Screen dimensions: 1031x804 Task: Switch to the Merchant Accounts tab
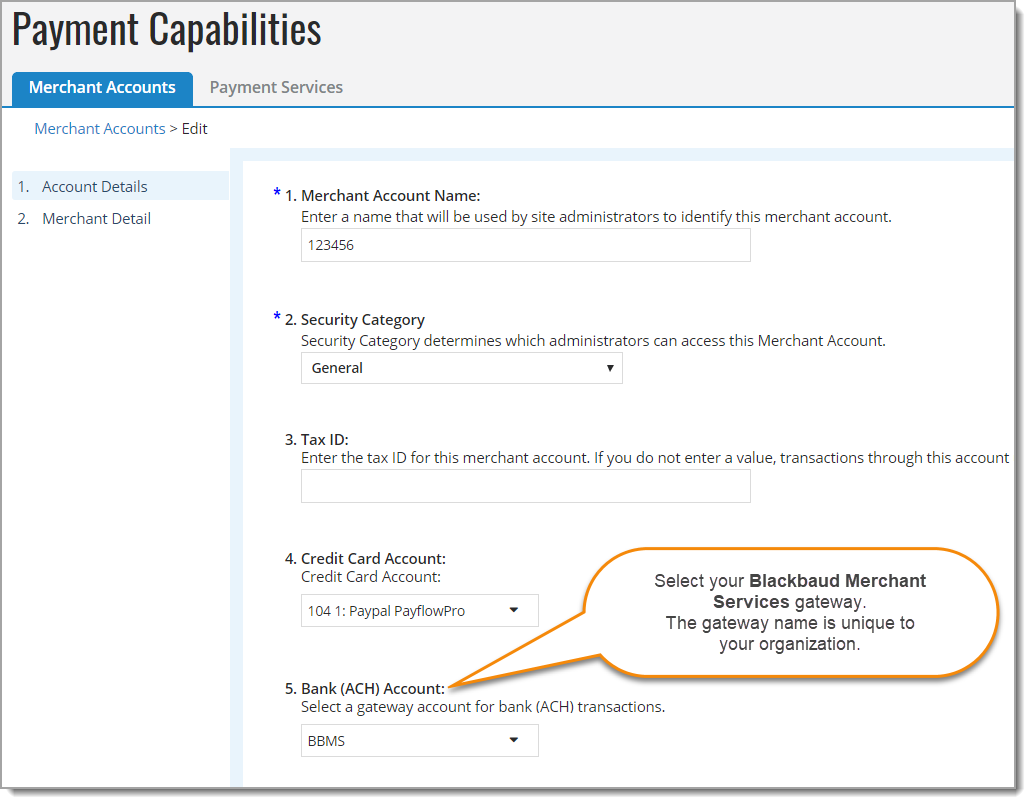pyautogui.click(x=103, y=88)
